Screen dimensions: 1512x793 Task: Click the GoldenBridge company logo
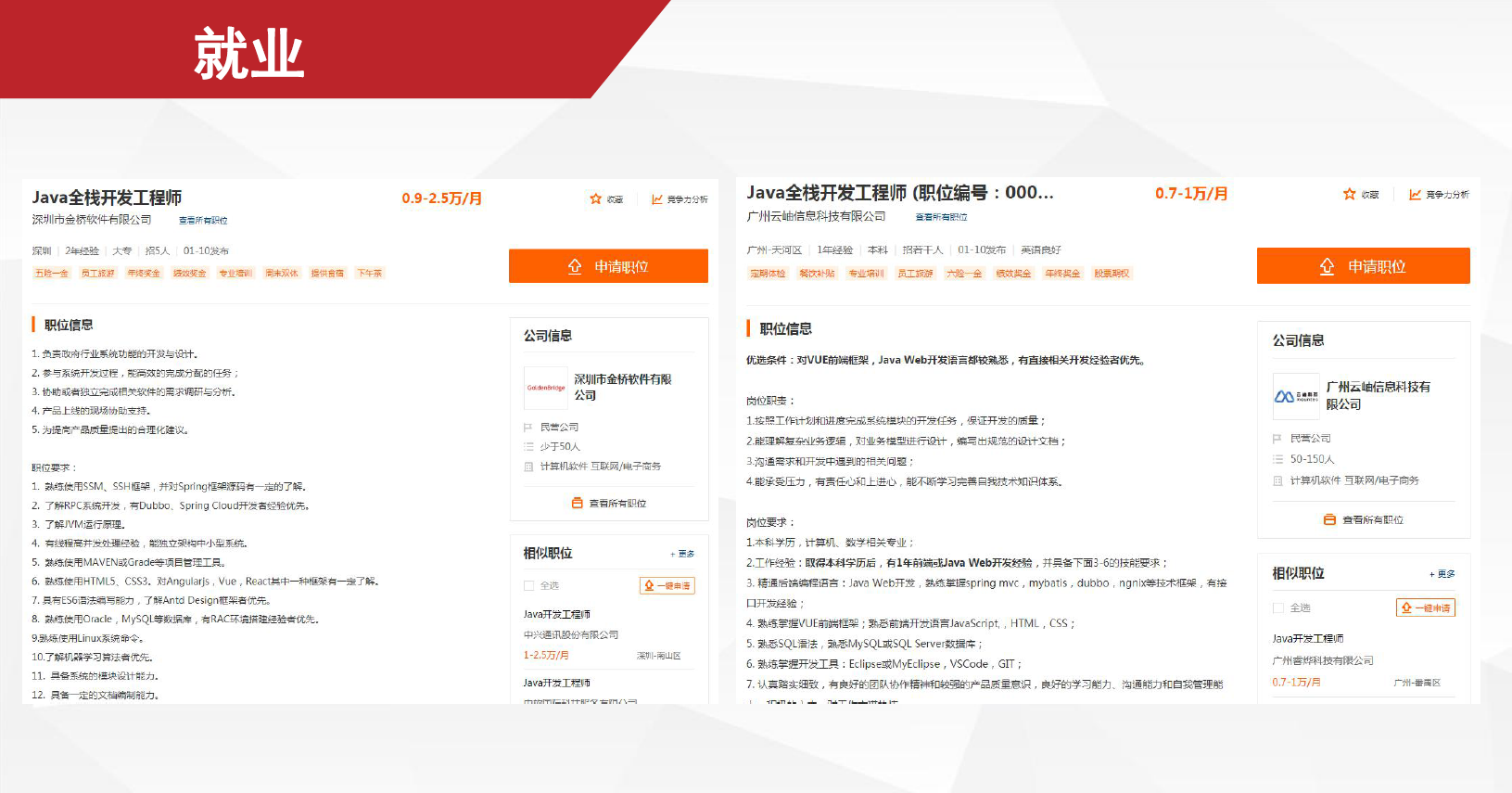pyautogui.click(x=546, y=388)
